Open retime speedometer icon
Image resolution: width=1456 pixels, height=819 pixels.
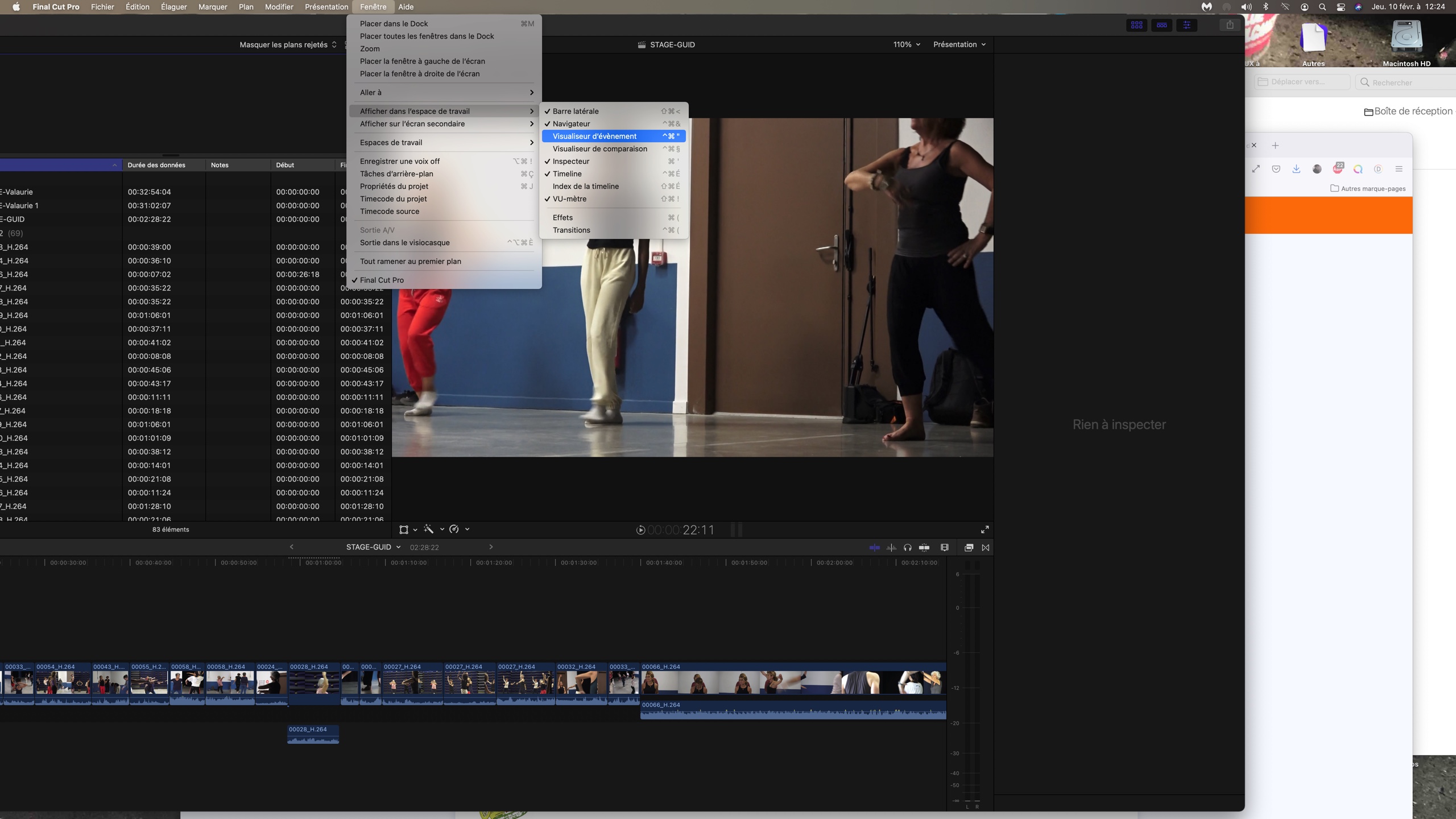(454, 530)
